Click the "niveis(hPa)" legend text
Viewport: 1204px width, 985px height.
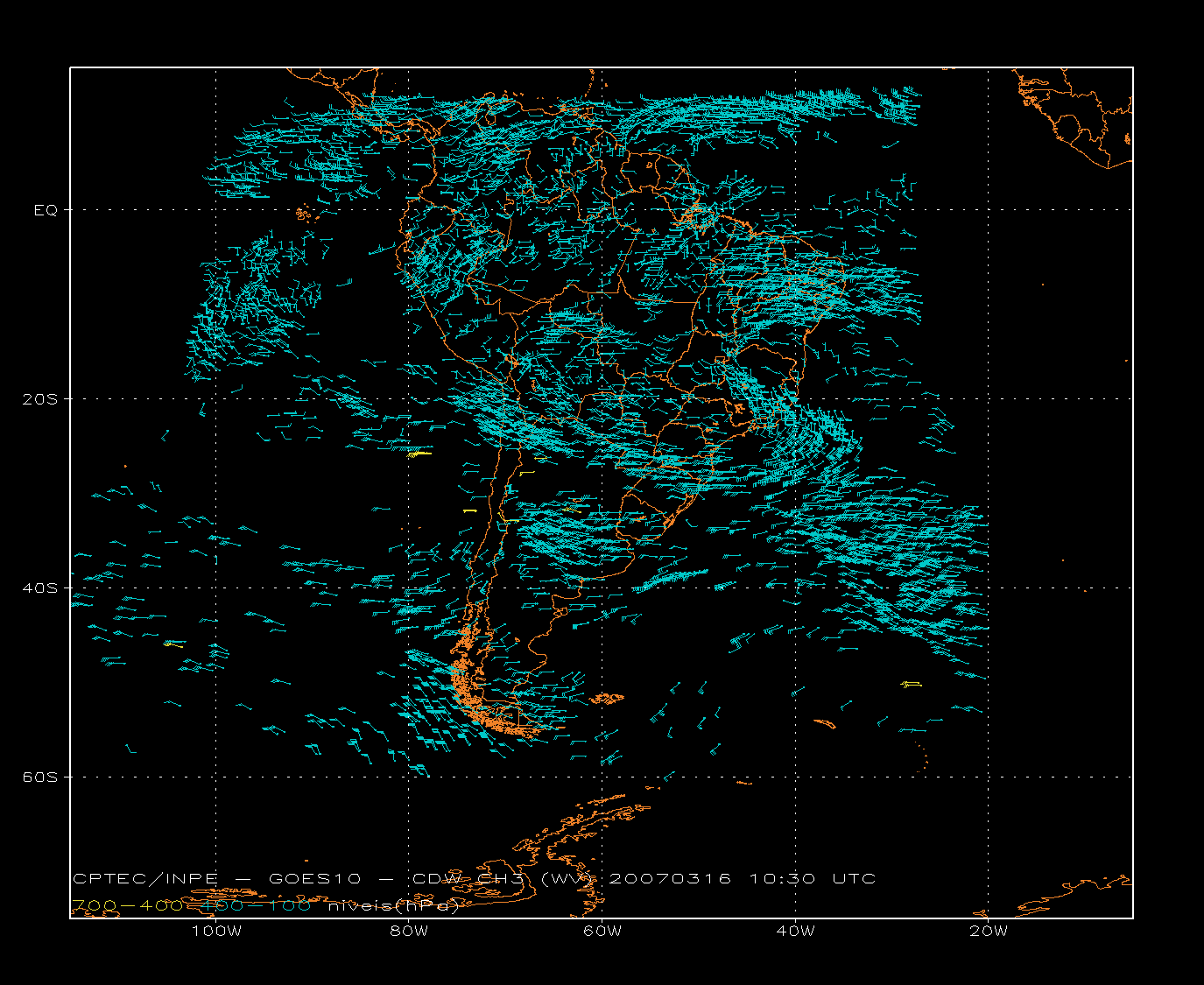(x=394, y=906)
